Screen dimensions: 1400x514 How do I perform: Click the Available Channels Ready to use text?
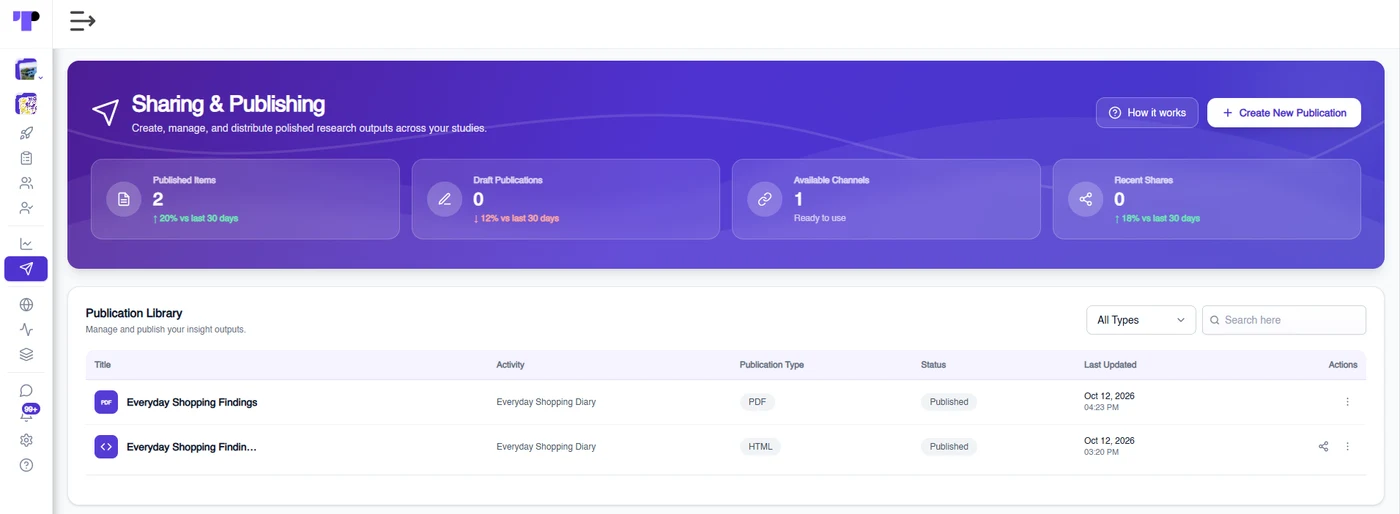[820, 218]
